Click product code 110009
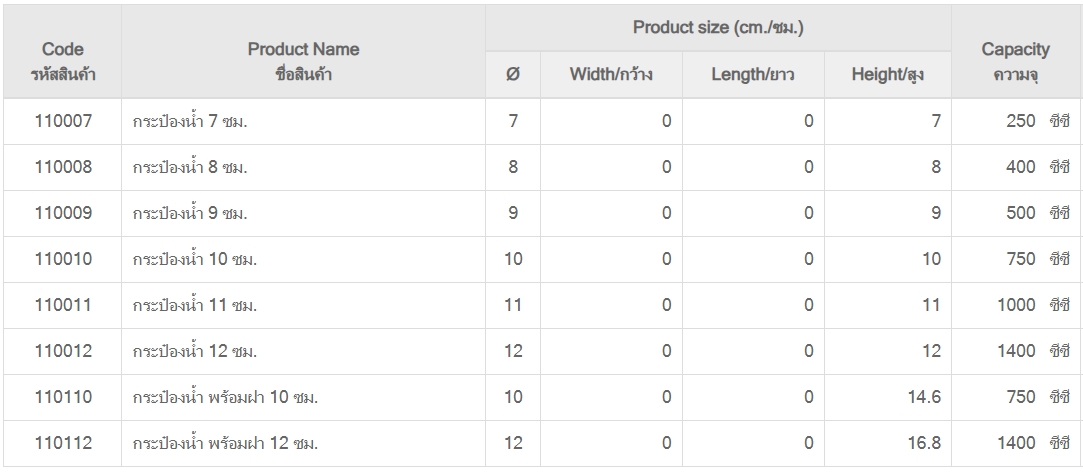The image size is (1083, 472). pos(63,214)
